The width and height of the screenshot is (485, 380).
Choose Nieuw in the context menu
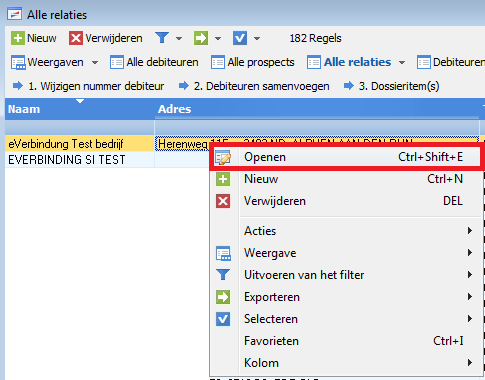[x=346, y=179]
